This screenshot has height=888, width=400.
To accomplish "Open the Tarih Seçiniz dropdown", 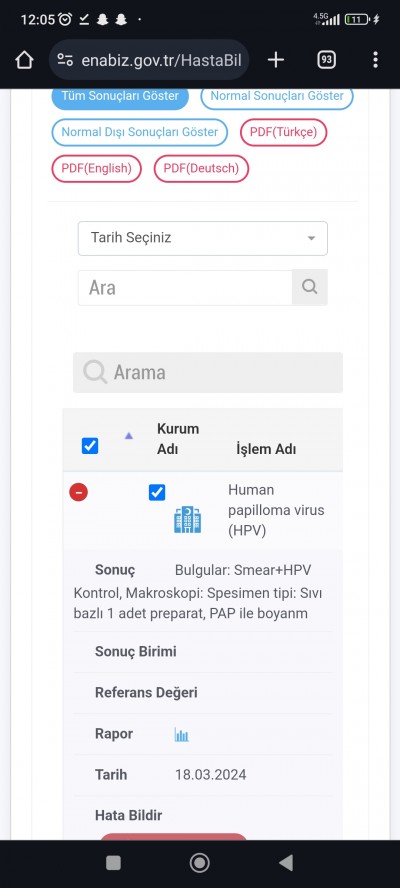I will [203, 238].
